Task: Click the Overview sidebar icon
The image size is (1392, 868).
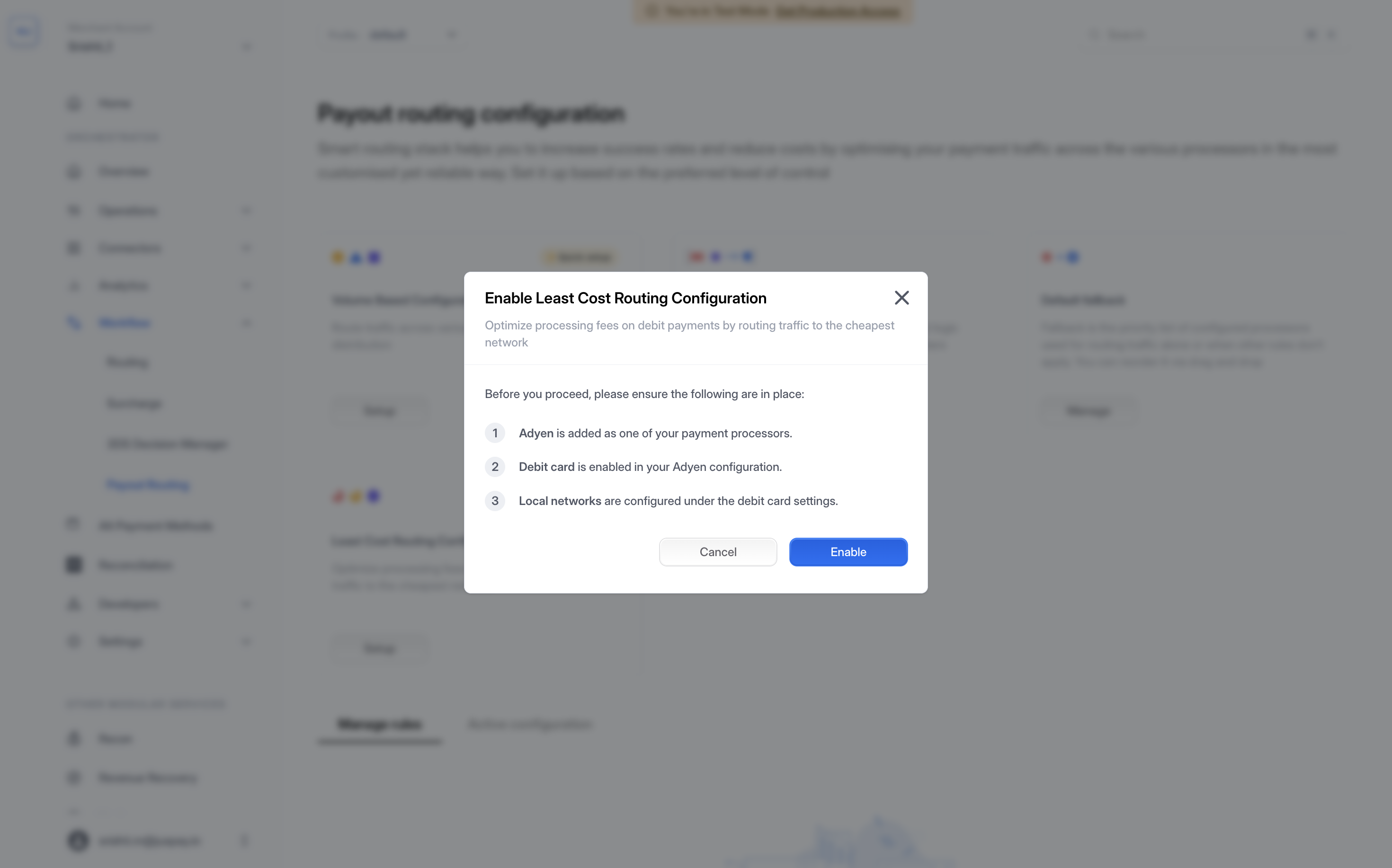Action: coord(74,172)
